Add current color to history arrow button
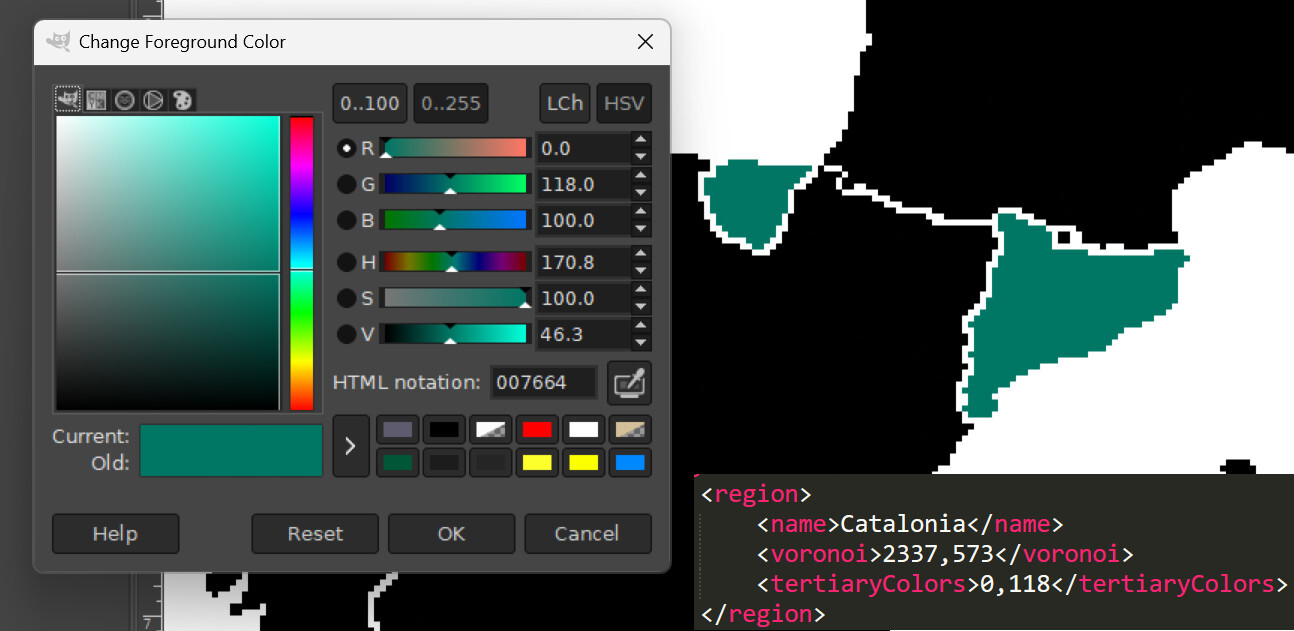This screenshot has width=1294, height=631. (350, 446)
